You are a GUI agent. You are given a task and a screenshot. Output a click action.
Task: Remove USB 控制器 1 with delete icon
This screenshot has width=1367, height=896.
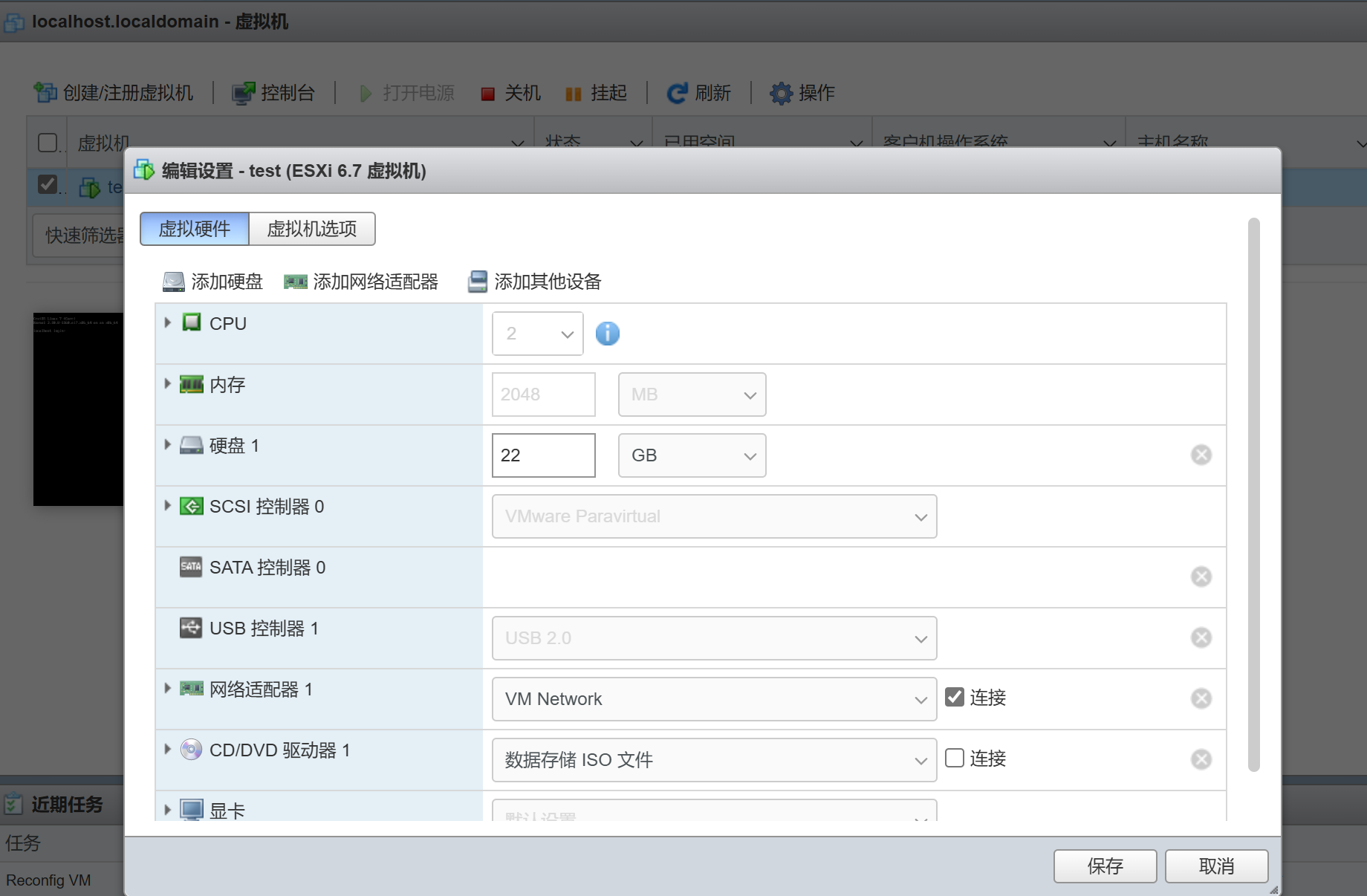(1201, 637)
